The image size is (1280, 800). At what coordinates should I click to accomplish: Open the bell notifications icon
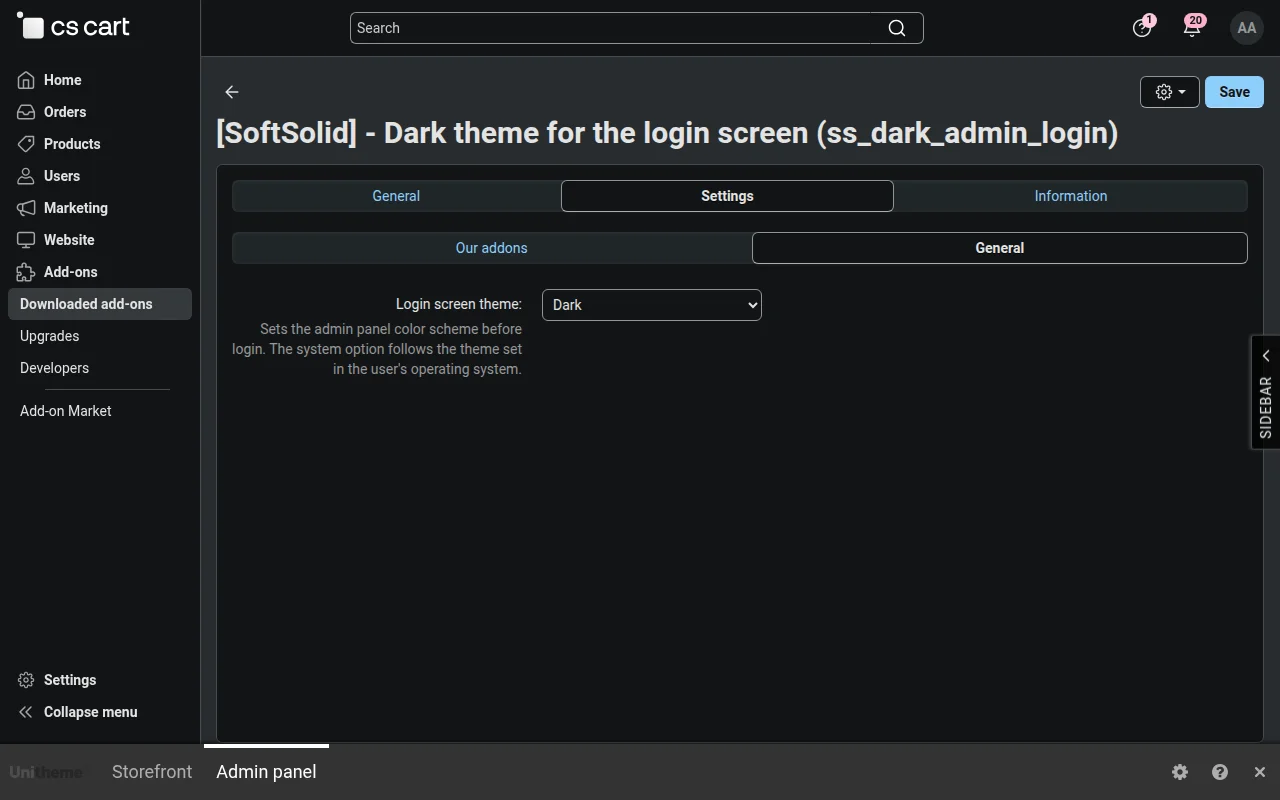pyautogui.click(x=1192, y=28)
